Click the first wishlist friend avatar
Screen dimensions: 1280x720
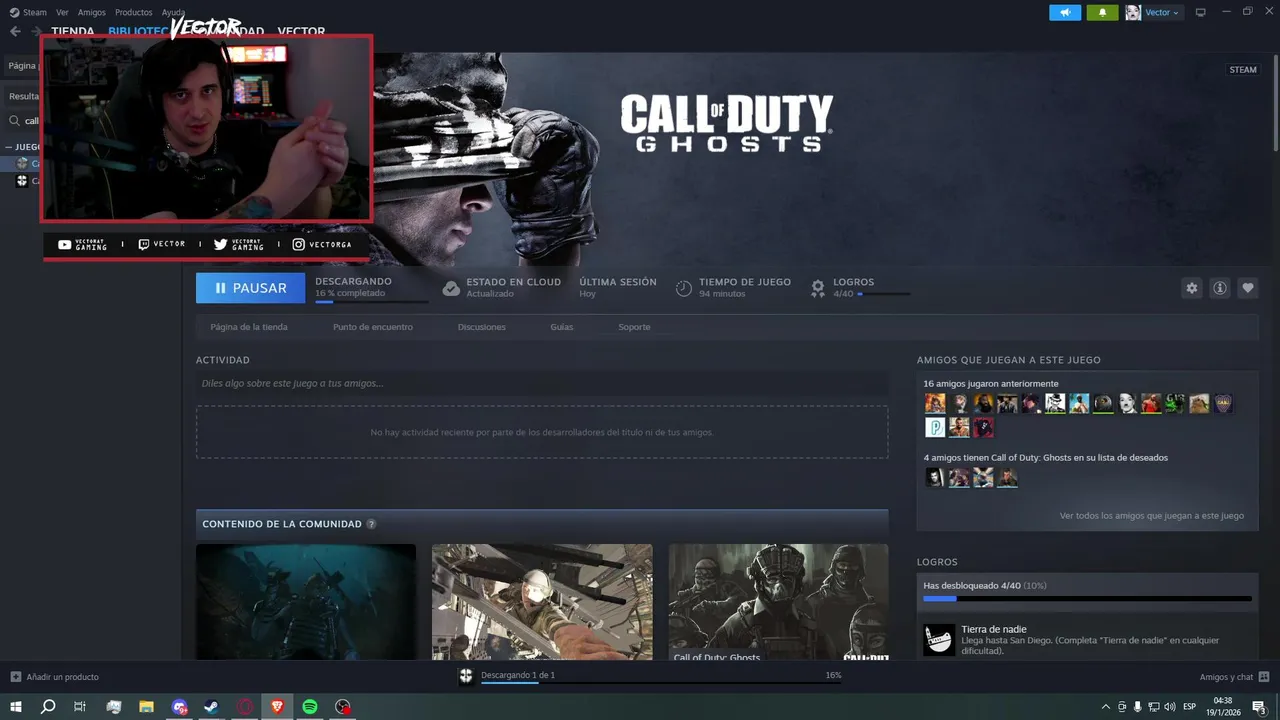(935, 477)
